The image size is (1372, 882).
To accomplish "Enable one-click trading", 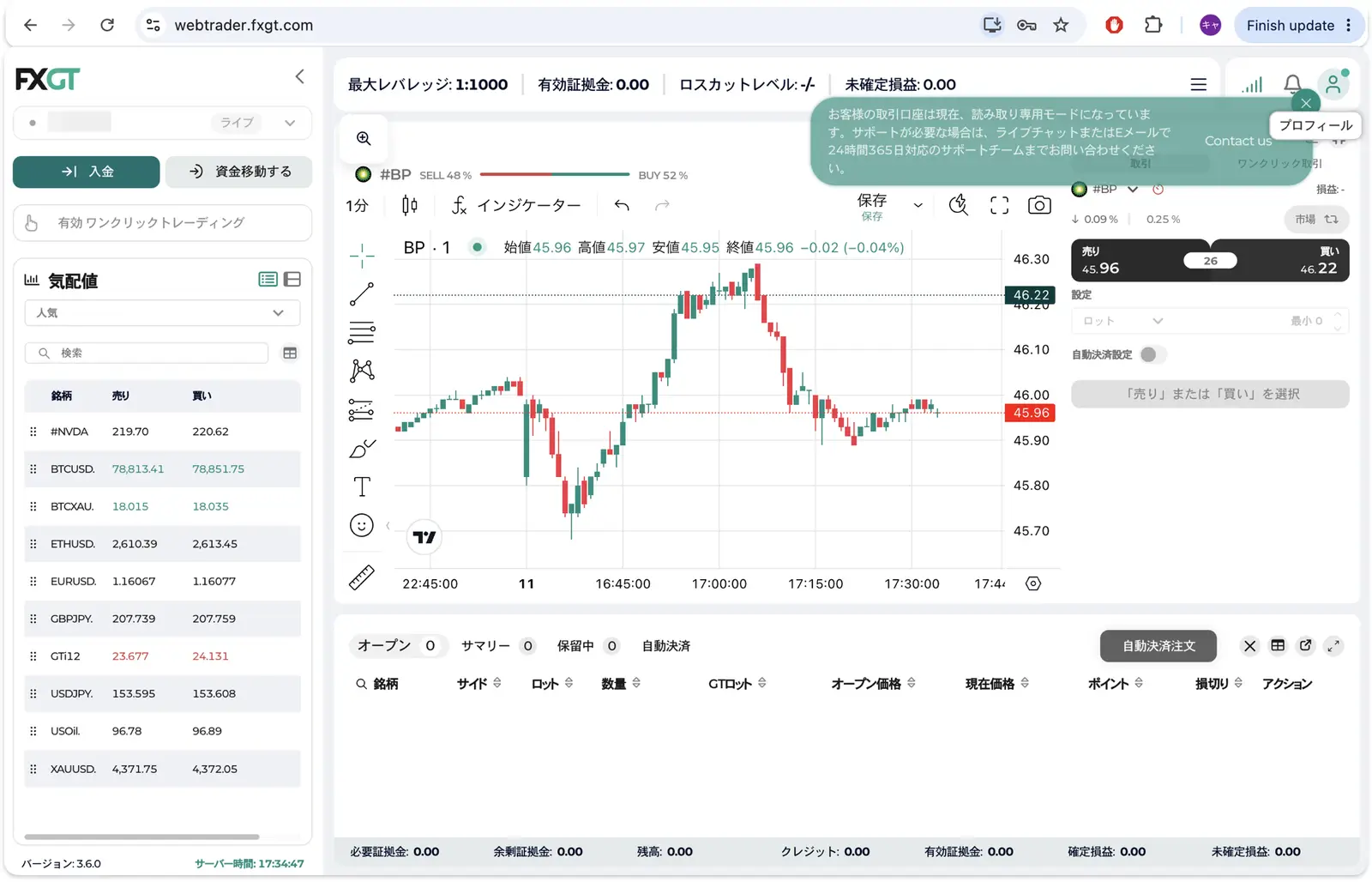I will click(x=162, y=223).
